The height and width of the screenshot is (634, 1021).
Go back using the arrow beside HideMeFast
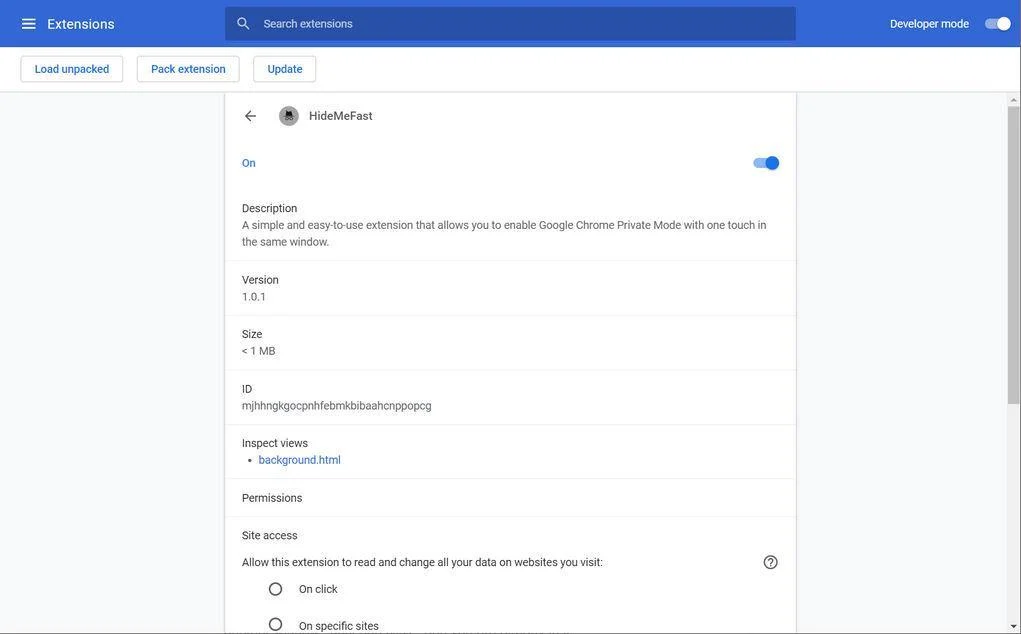(250, 116)
